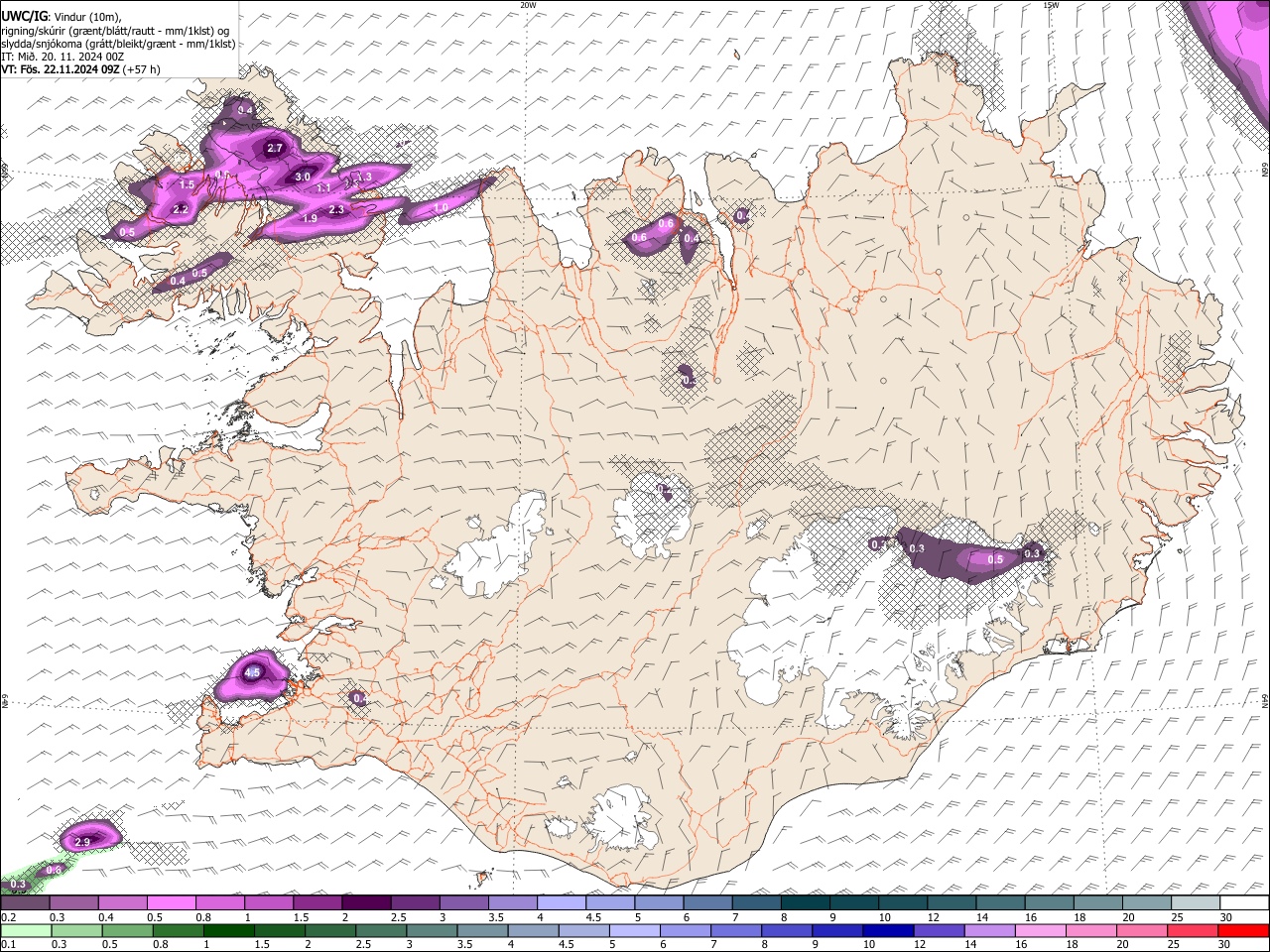Click the 'IT: Mið. 20. 11. 2024 00Z' line
The width and height of the screenshot is (1270, 952).
click(x=62, y=57)
